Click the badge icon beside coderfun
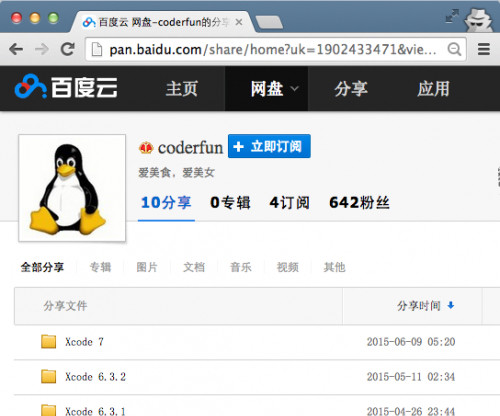Viewport: 500px width, 416px height. click(146, 148)
